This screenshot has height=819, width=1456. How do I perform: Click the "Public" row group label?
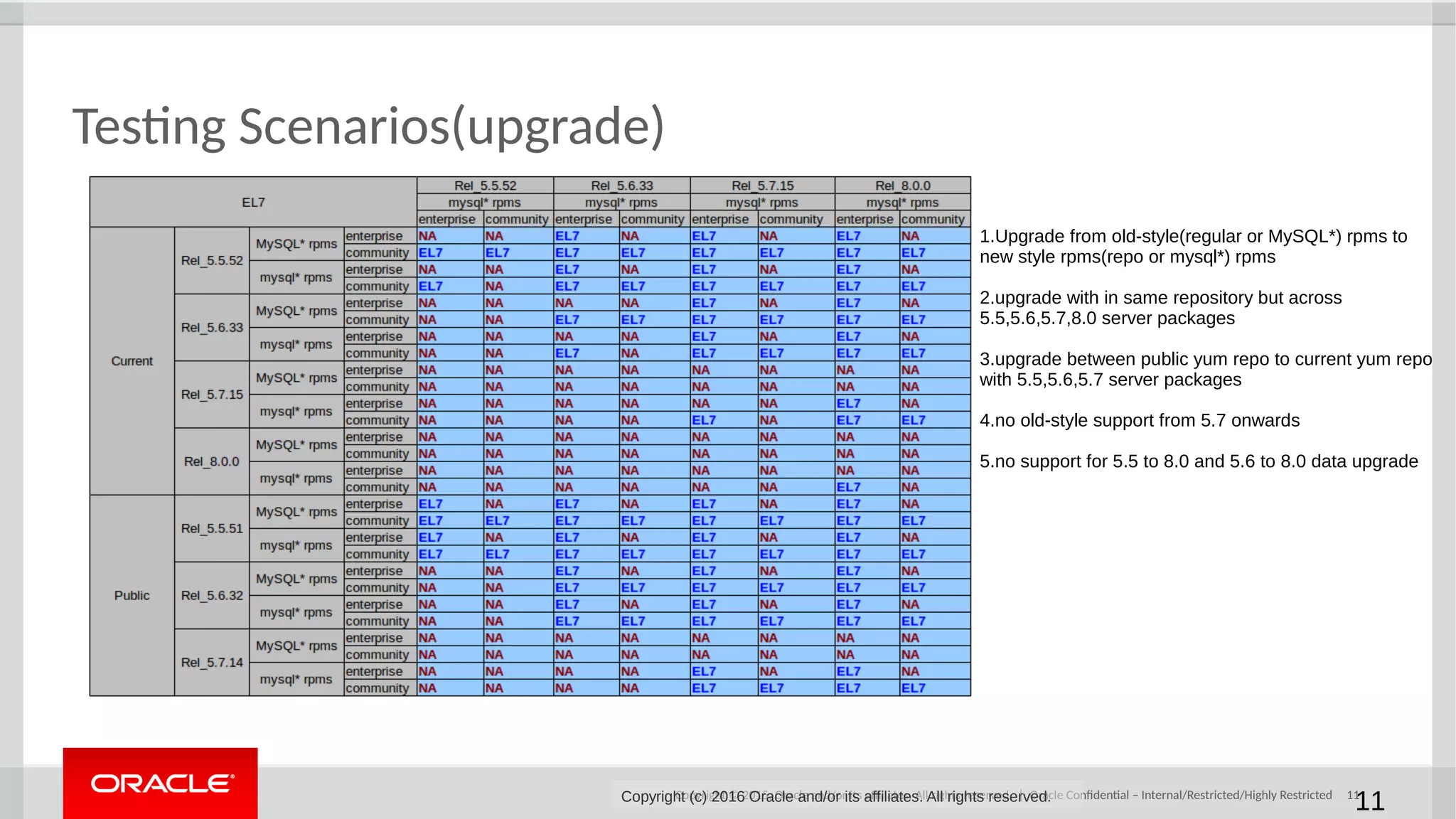pyautogui.click(x=132, y=596)
